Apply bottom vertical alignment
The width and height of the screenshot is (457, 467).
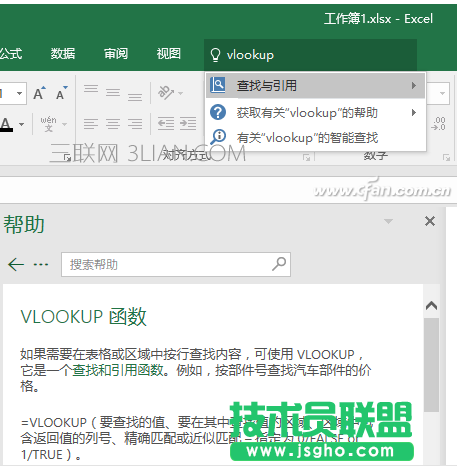(135, 97)
